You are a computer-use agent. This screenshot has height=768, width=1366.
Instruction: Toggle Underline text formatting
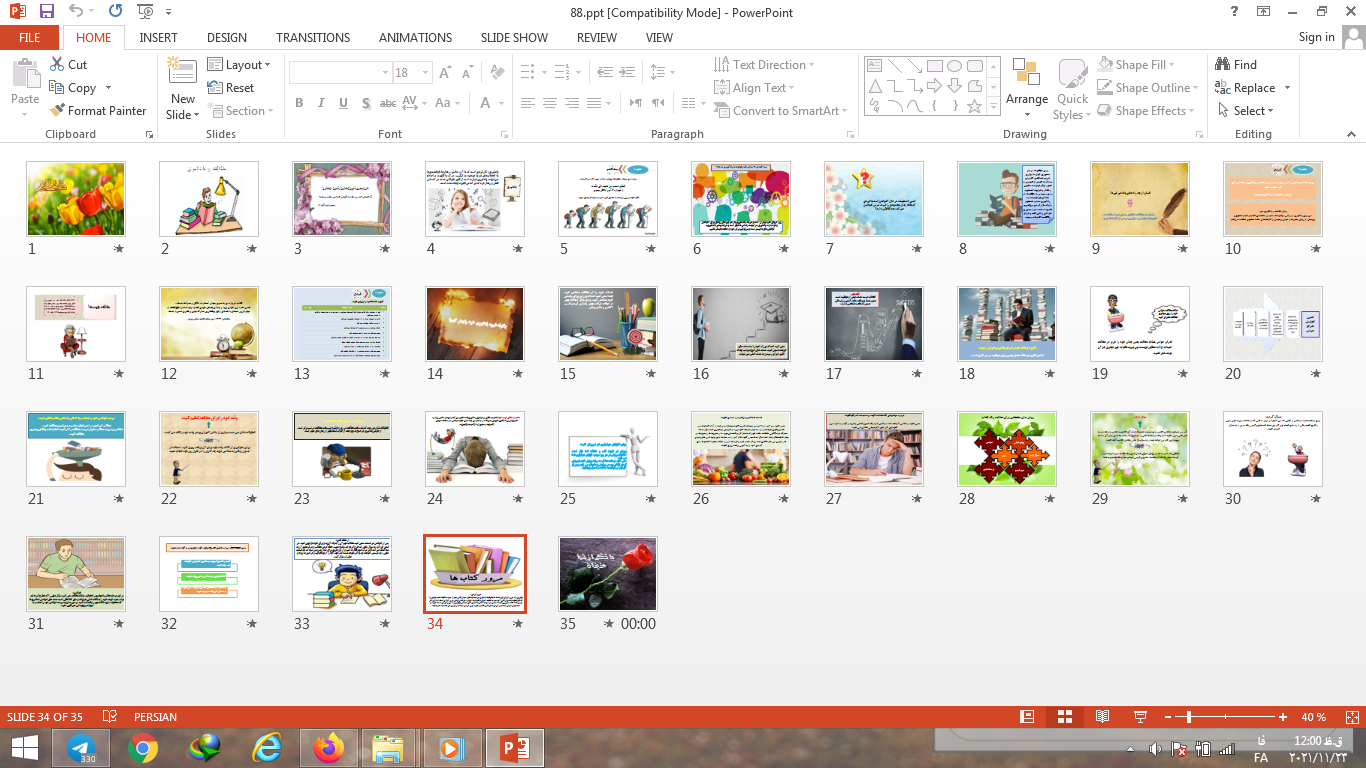[x=343, y=103]
